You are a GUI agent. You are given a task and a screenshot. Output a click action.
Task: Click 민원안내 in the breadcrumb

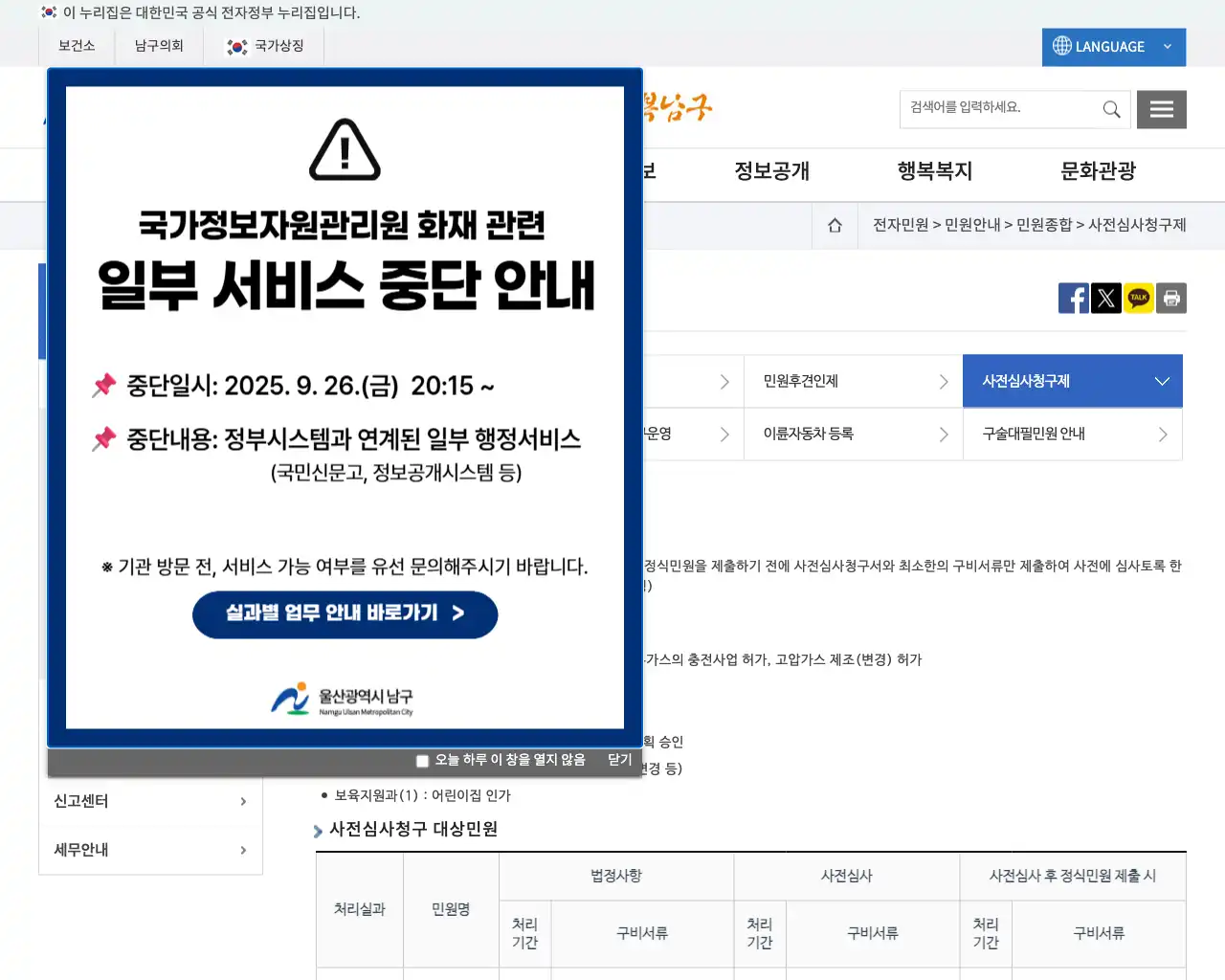(972, 225)
